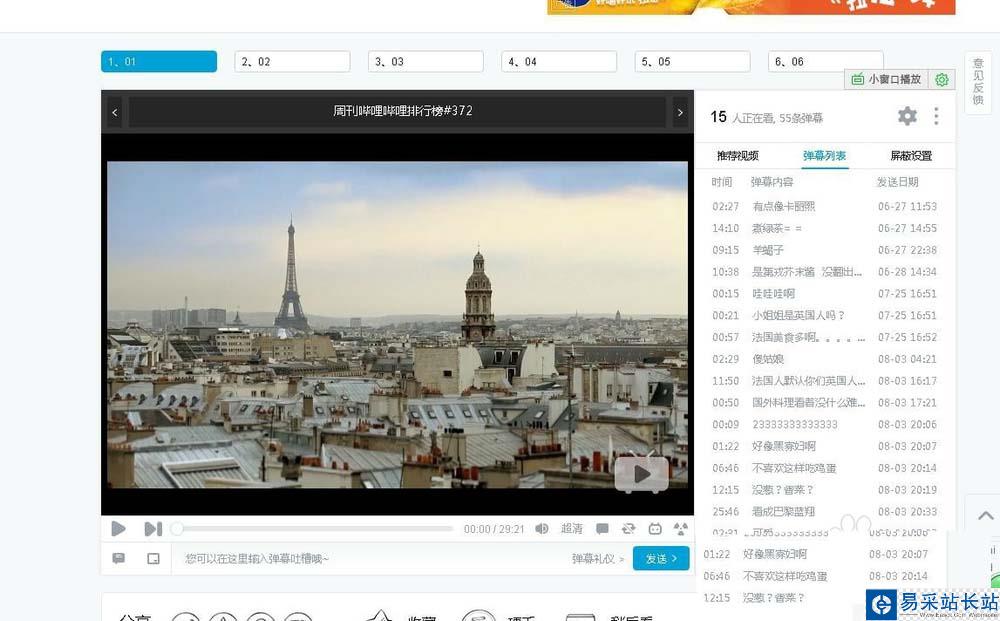Select danmaku row at 00:50 starting 国外料理
The height and width of the screenshot is (621, 1000).
(824, 402)
